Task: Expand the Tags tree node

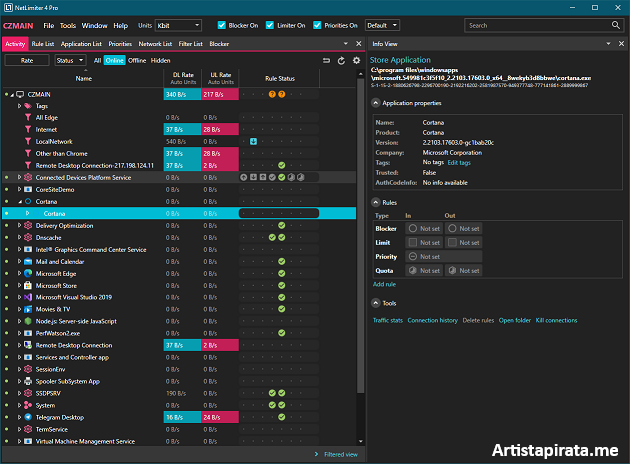Action: click(19, 106)
